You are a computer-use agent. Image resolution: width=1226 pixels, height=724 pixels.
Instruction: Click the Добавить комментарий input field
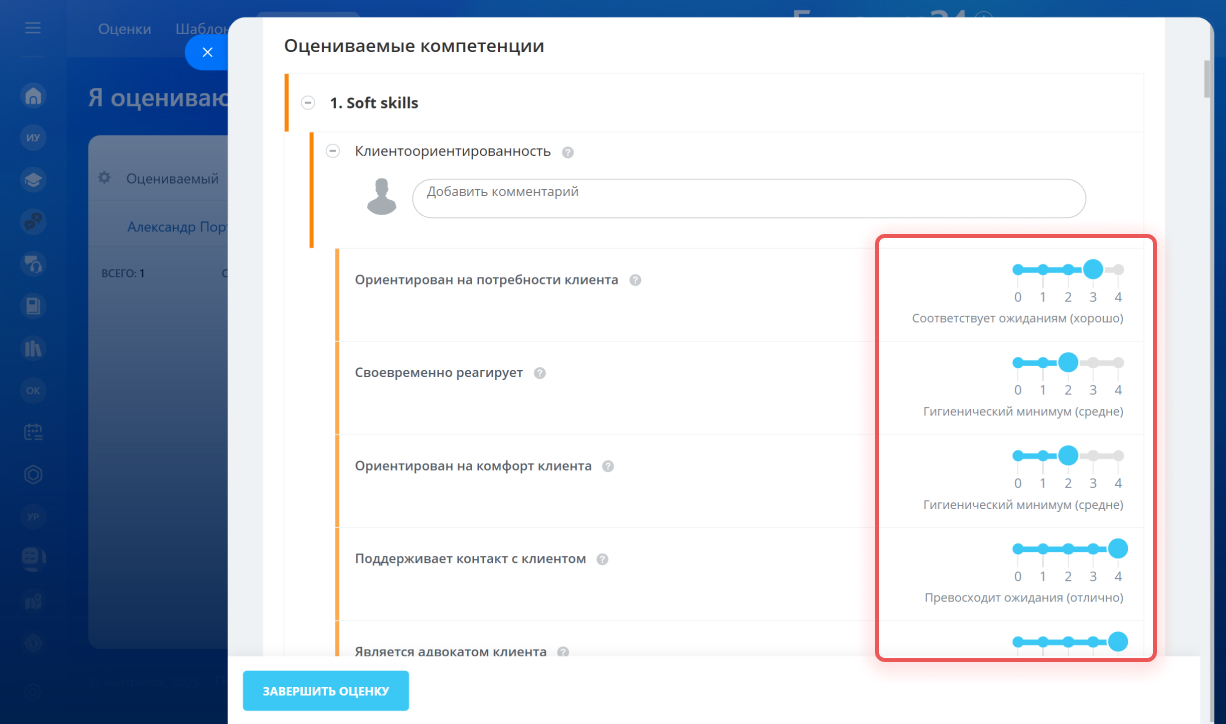pyautogui.click(x=748, y=198)
